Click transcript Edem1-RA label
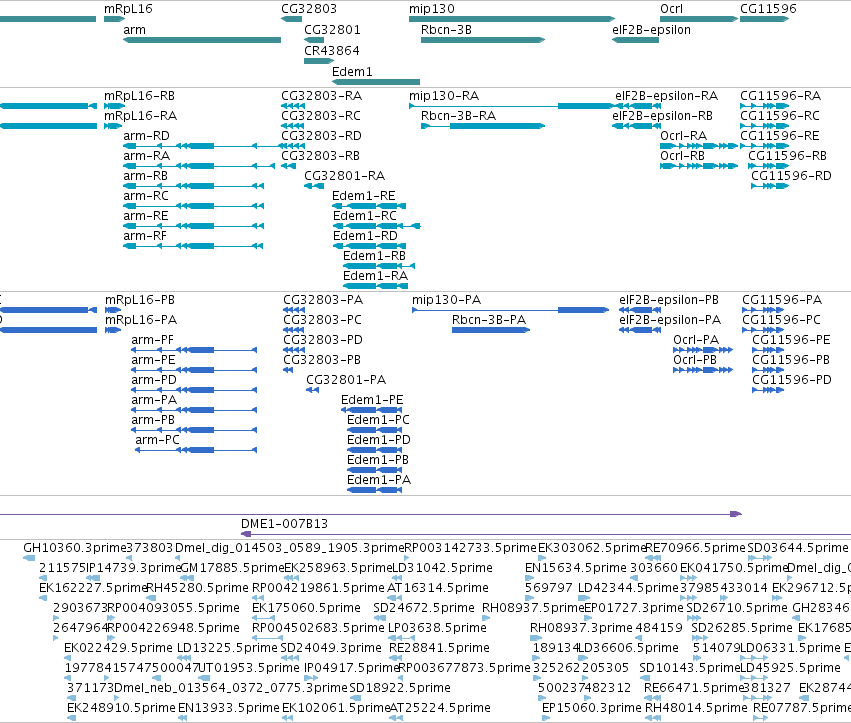This screenshot has height=723, width=851. 375,276
